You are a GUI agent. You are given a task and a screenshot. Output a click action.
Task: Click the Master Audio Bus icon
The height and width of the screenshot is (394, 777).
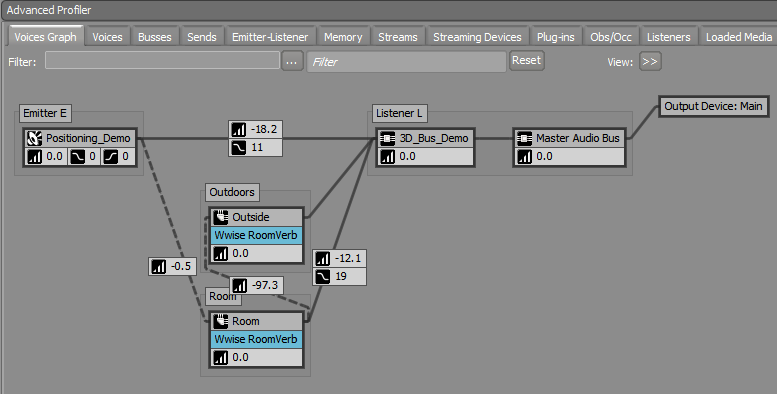[524, 138]
